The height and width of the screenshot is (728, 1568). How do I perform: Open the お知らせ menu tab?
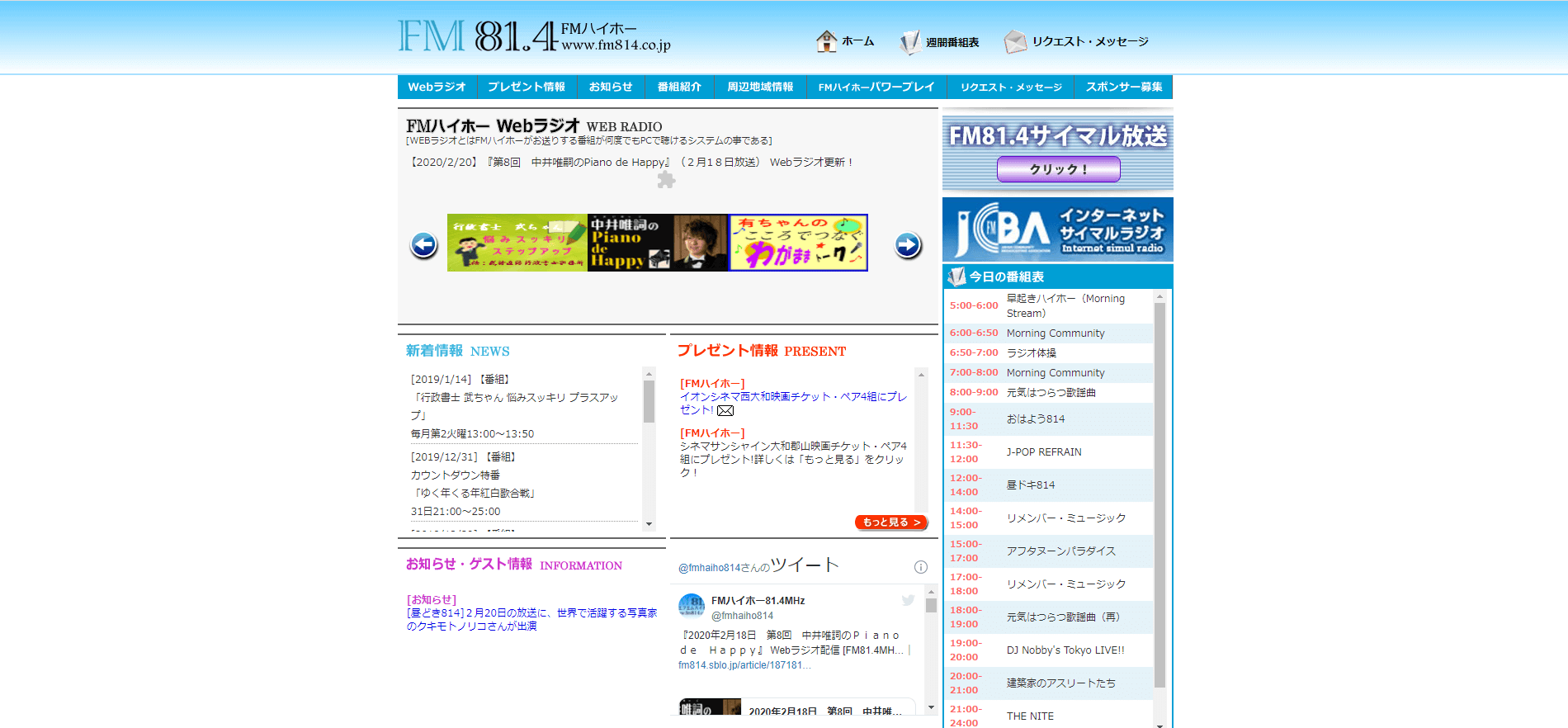(x=611, y=87)
